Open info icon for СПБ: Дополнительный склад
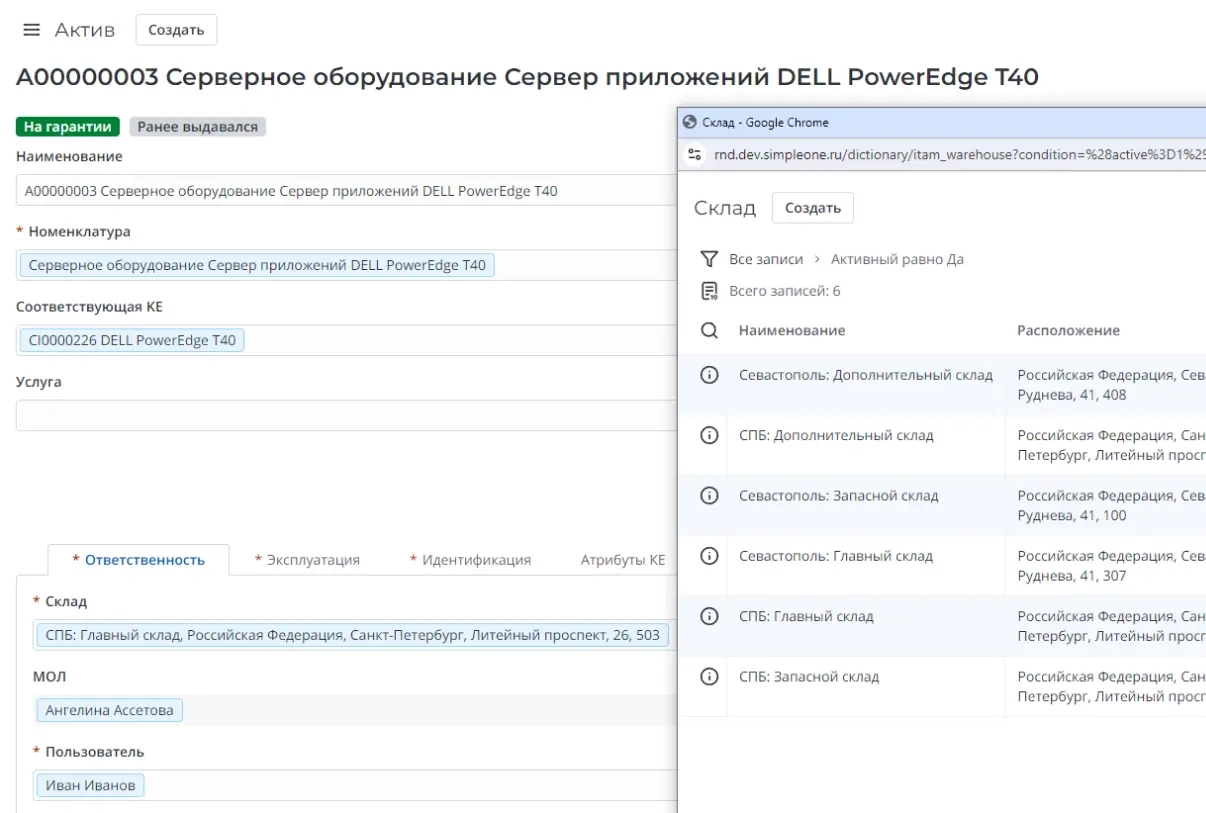This screenshot has width=1206, height=813. point(709,435)
